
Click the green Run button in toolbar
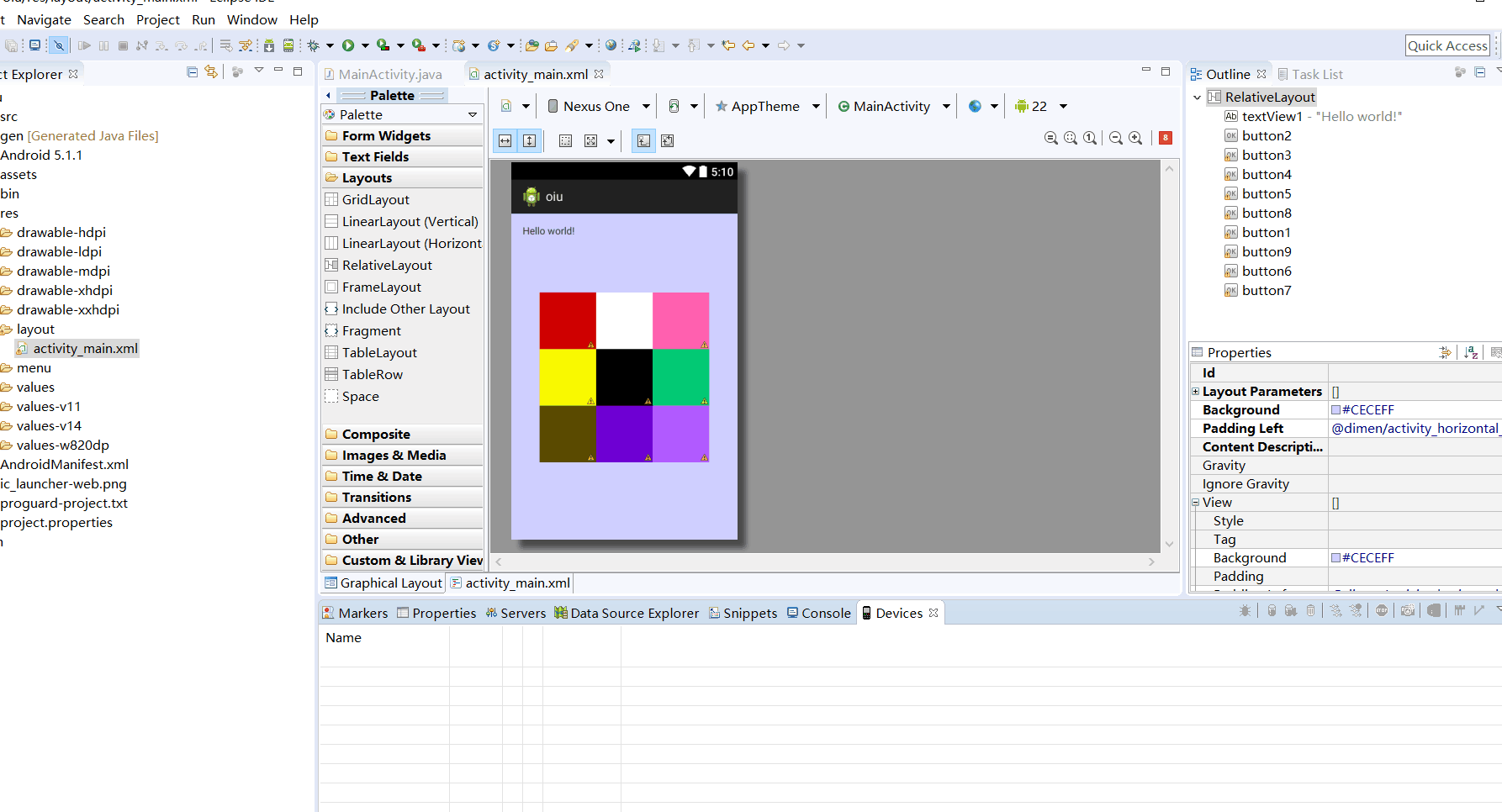point(347,45)
